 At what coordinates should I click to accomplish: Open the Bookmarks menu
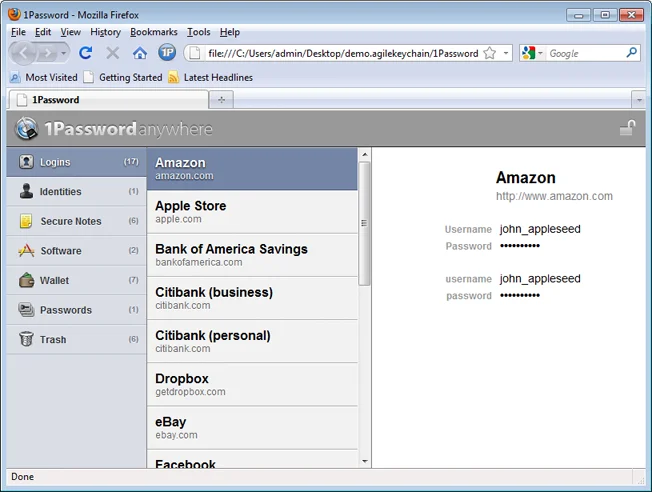click(x=153, y=32)
